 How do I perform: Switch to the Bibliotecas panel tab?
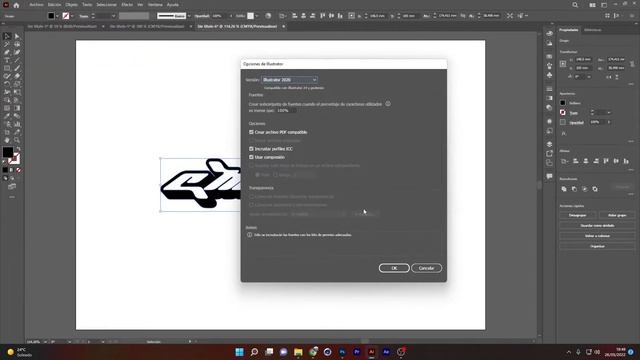(593, 30)
